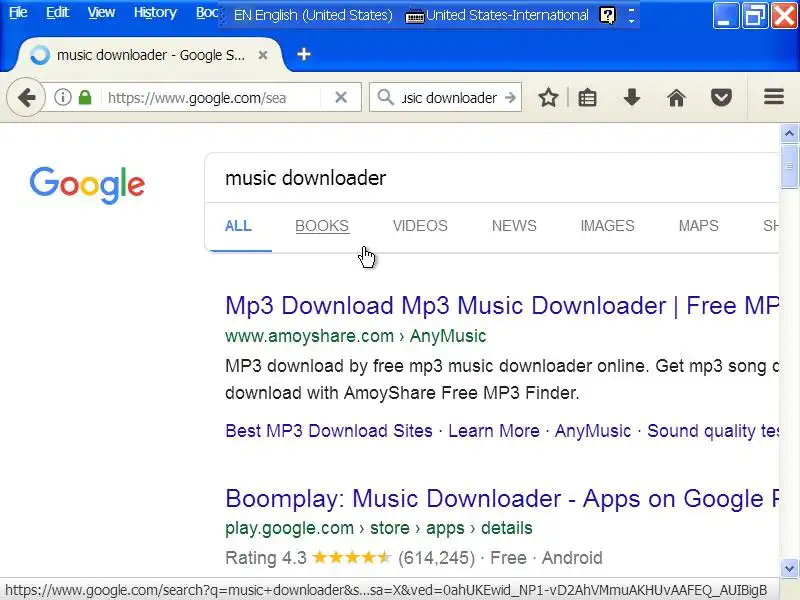The height and width of the screenshot is (600, 800).
Task: Select EN English (United States) language
Action: point(313,15)
